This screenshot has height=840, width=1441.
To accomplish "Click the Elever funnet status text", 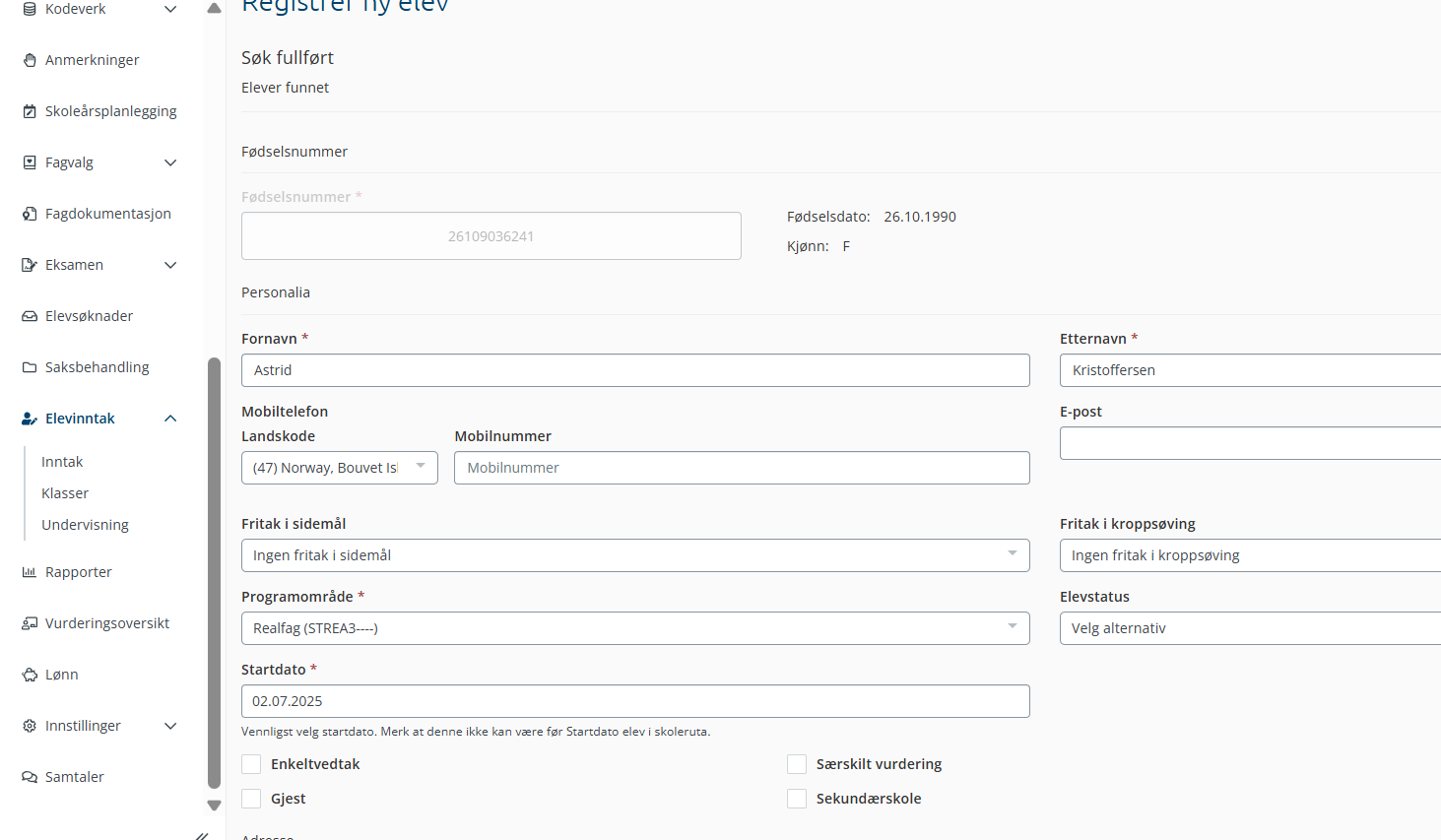I will pos(285,88).
